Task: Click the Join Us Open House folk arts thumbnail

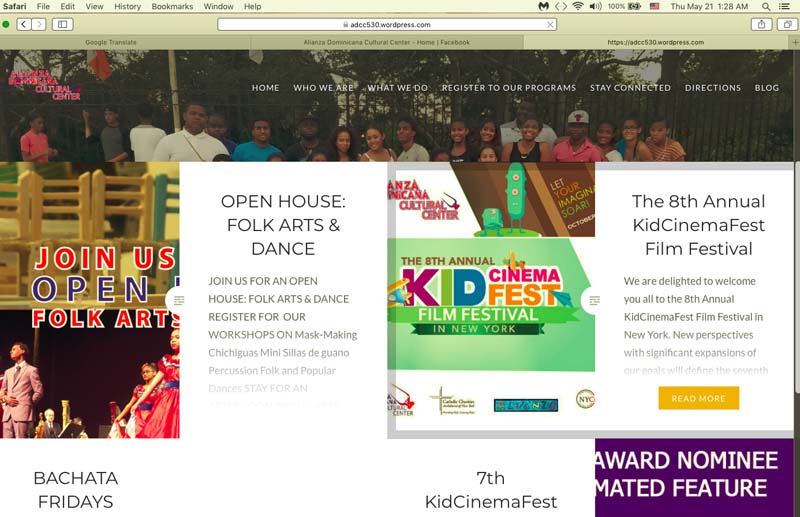Action: point(90,300)
